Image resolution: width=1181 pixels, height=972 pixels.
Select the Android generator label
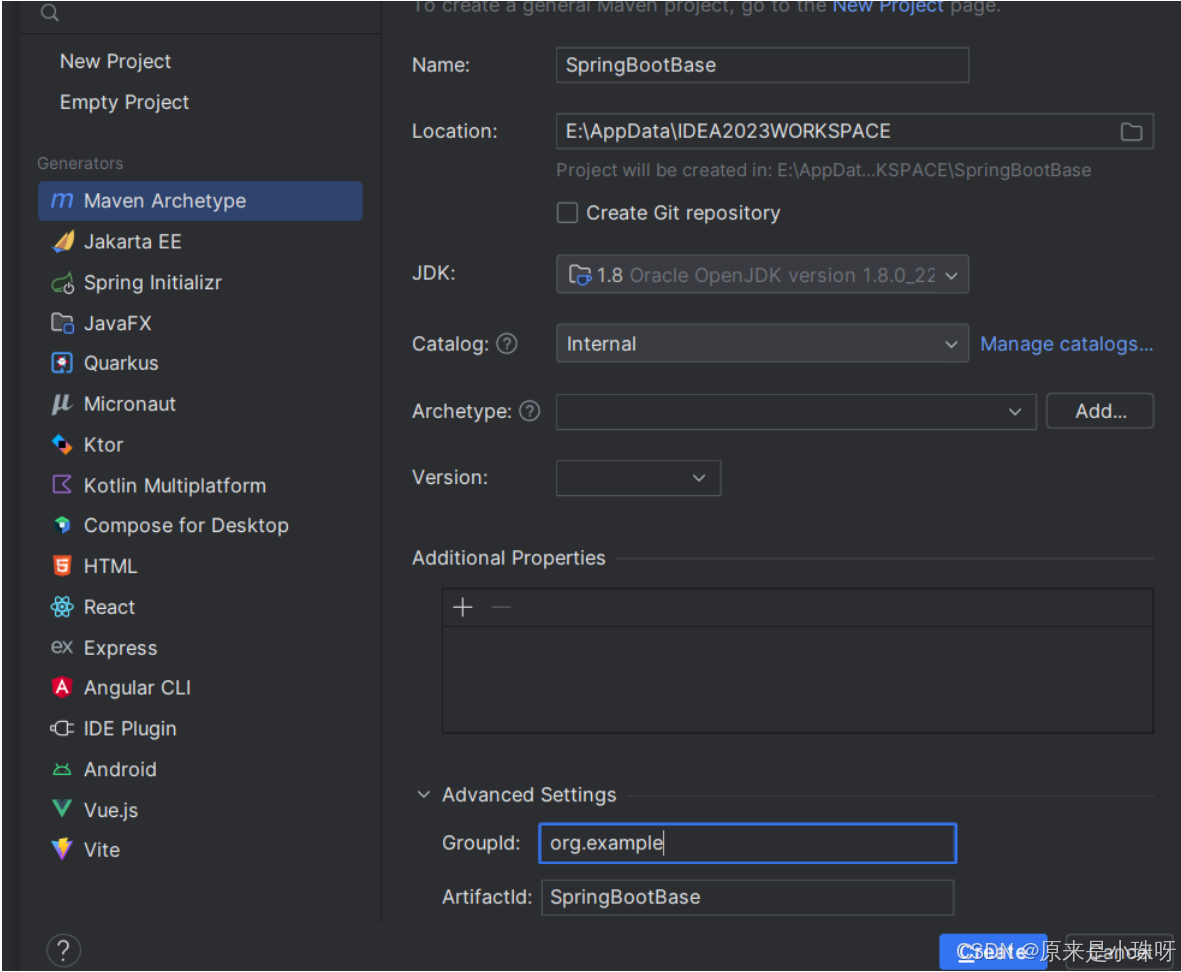(121, 769)
